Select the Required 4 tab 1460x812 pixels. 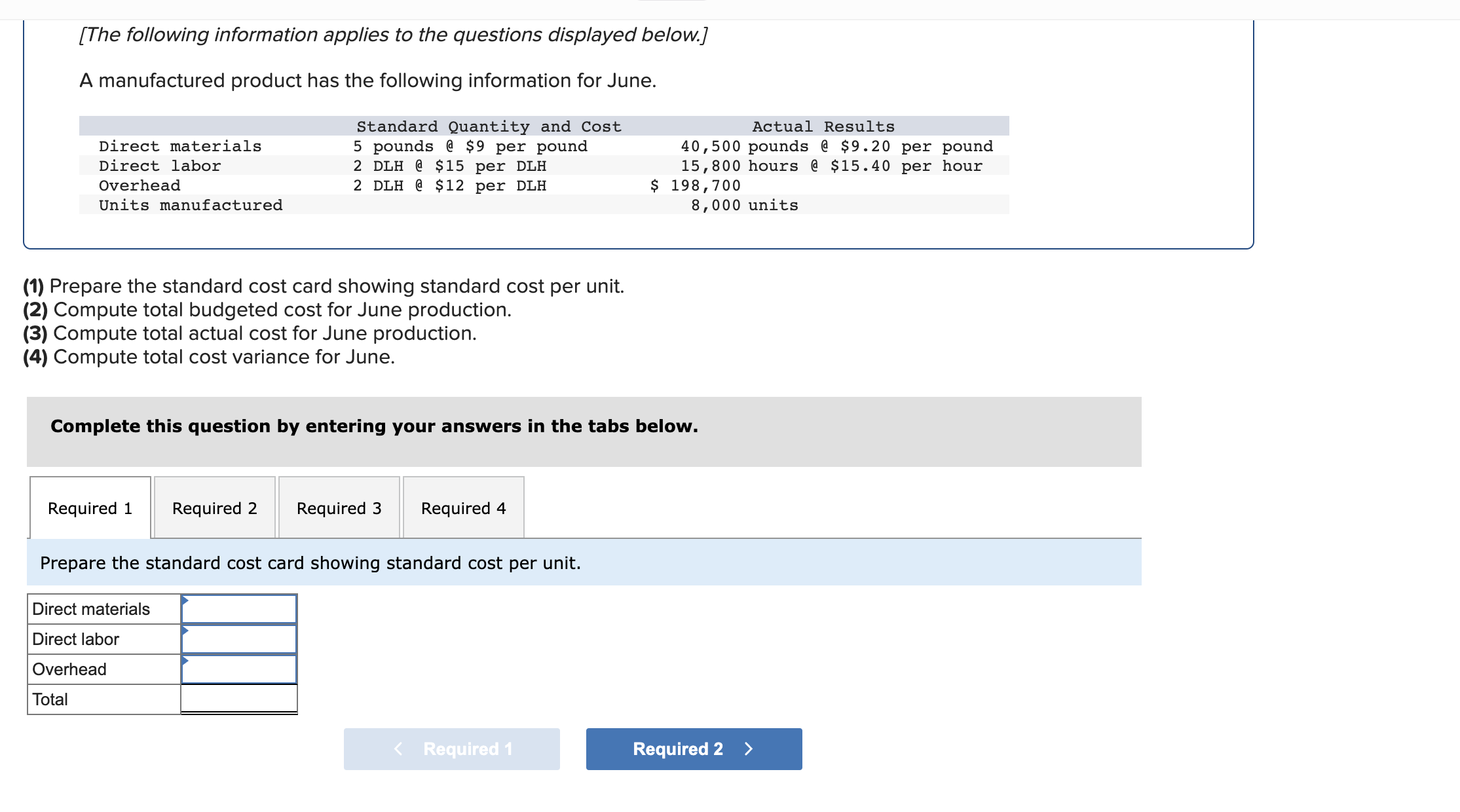(463, 507)
